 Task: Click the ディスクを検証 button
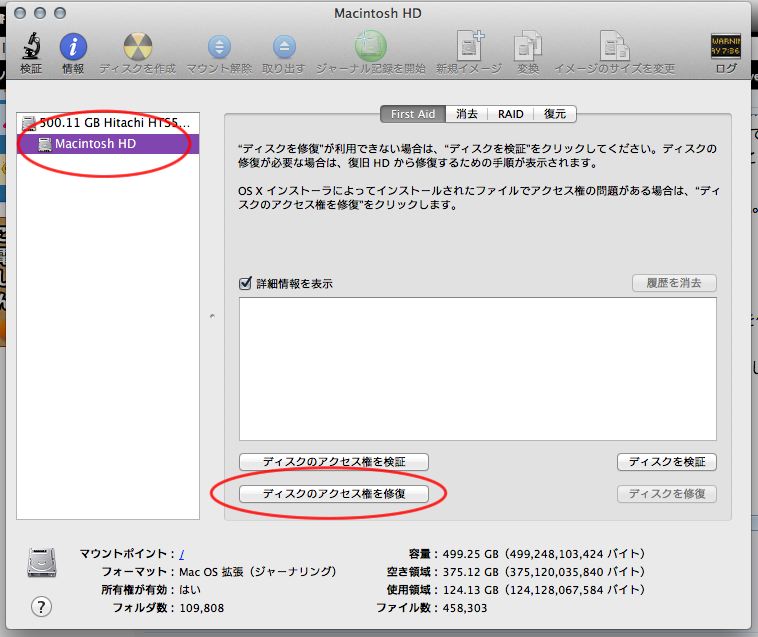pyautogui.click(x=667, y=462)
